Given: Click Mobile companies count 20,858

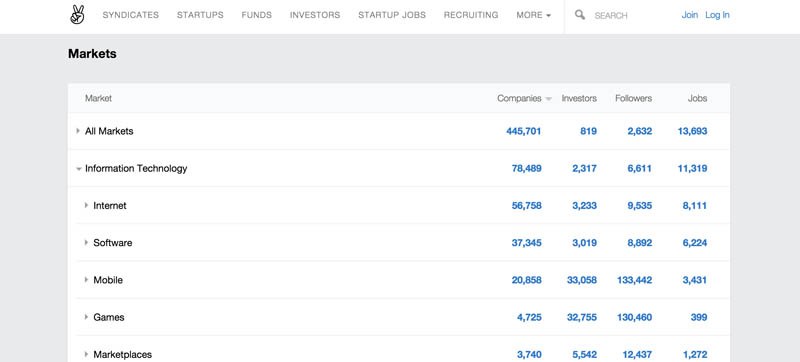Looking at the screenshot, I should click(527, 280).
